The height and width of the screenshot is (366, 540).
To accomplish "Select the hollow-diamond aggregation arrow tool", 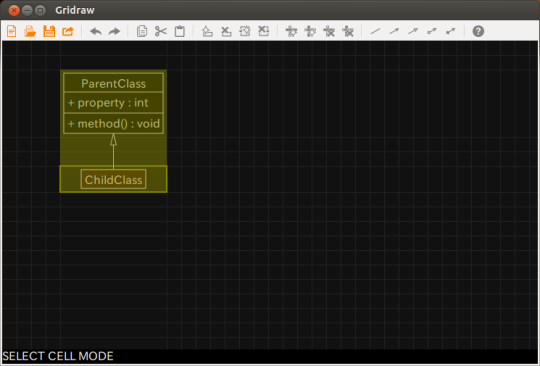I will pos(432,31).
